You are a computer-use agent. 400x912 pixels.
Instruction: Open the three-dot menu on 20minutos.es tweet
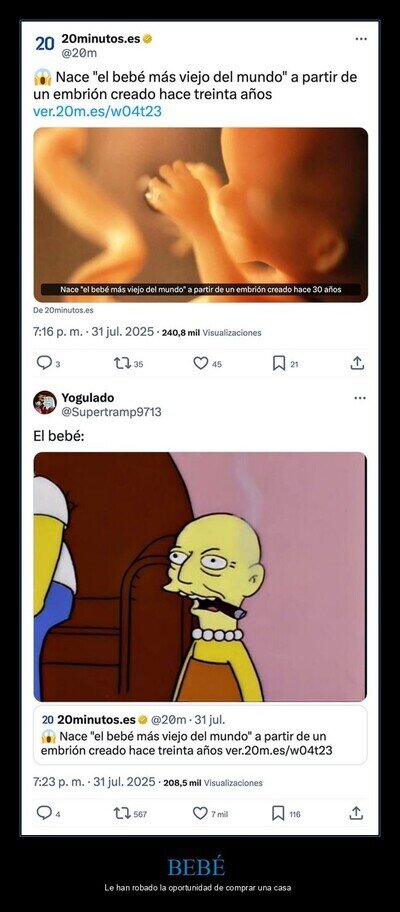tap(360, 39)
